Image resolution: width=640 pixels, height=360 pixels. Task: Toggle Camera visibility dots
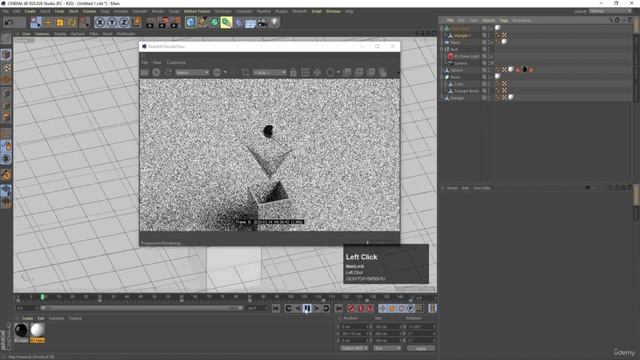(x=488, y=63)
